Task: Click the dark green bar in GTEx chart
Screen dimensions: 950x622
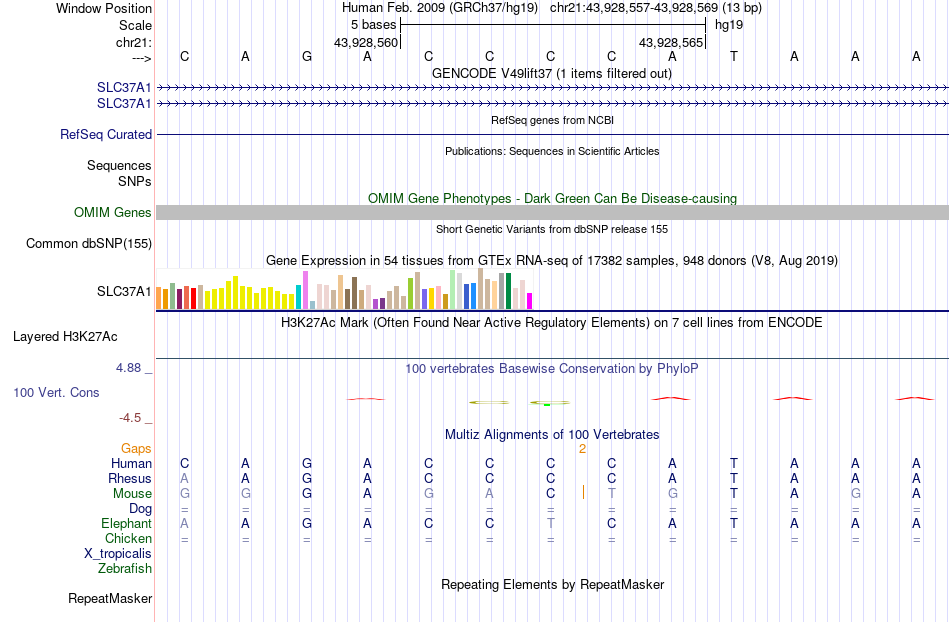Action: click(x=509, y=291)
